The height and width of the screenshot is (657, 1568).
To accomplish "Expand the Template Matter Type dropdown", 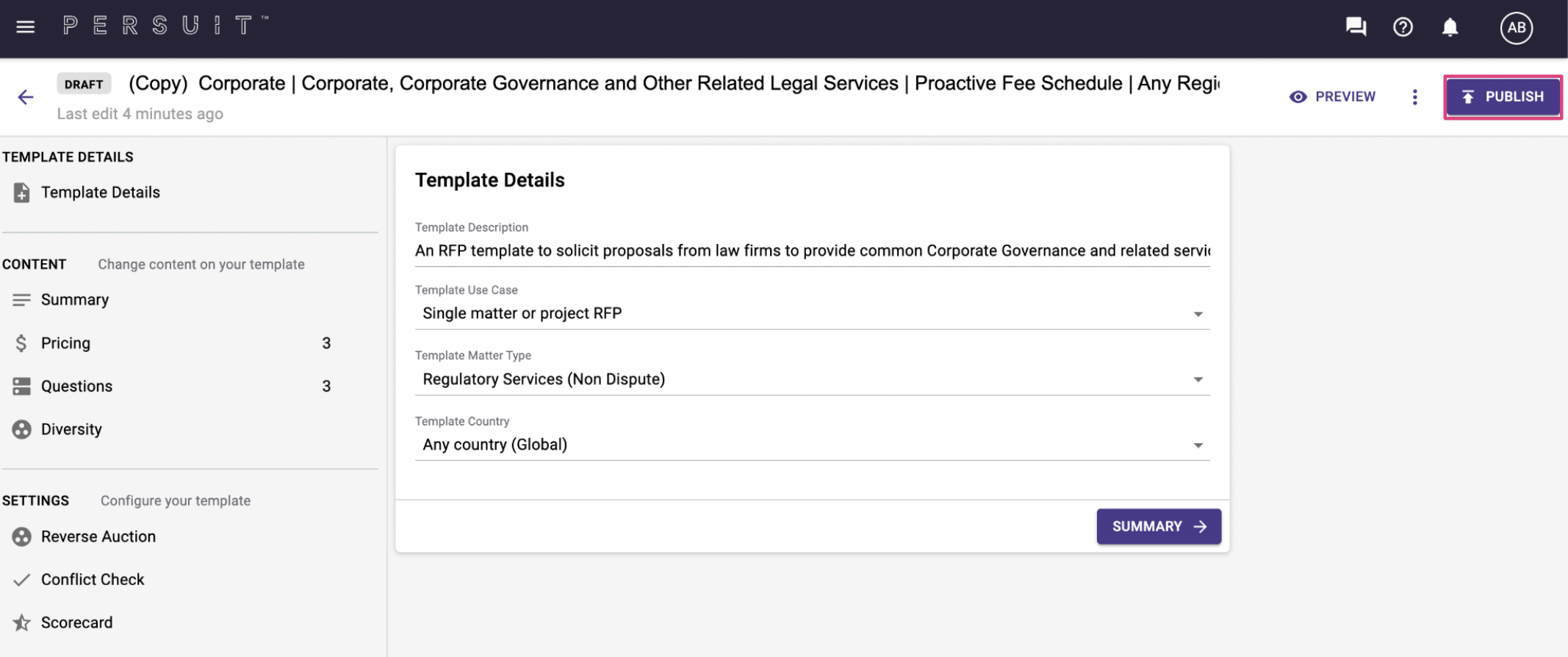I will (x=812, y=379).
